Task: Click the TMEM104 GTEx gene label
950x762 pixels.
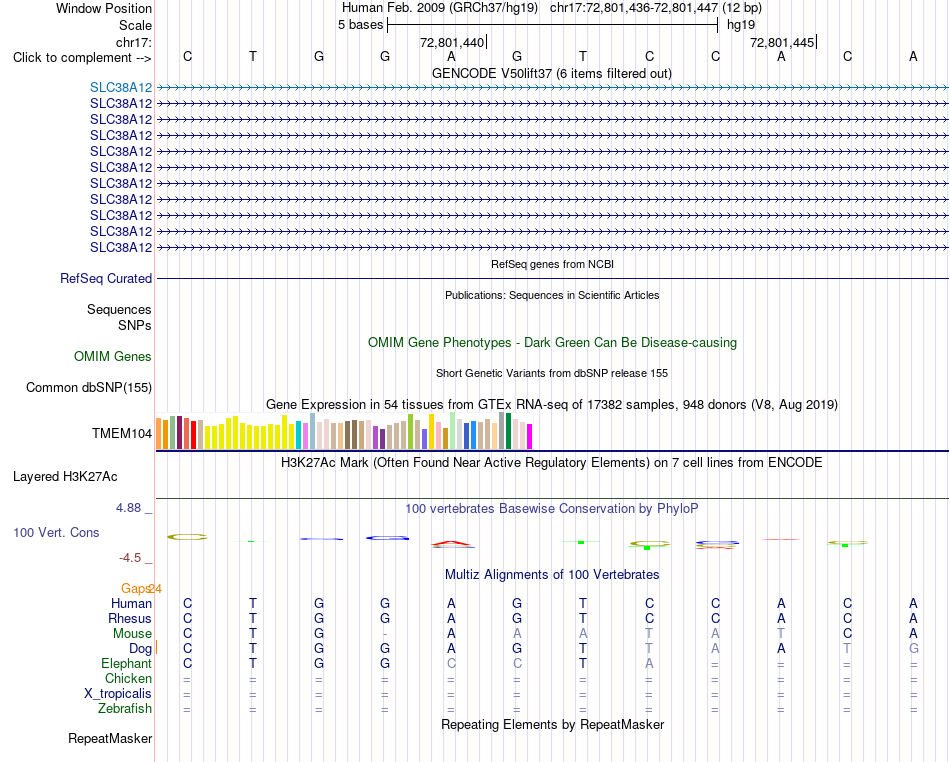Action: tap(121, 434)
